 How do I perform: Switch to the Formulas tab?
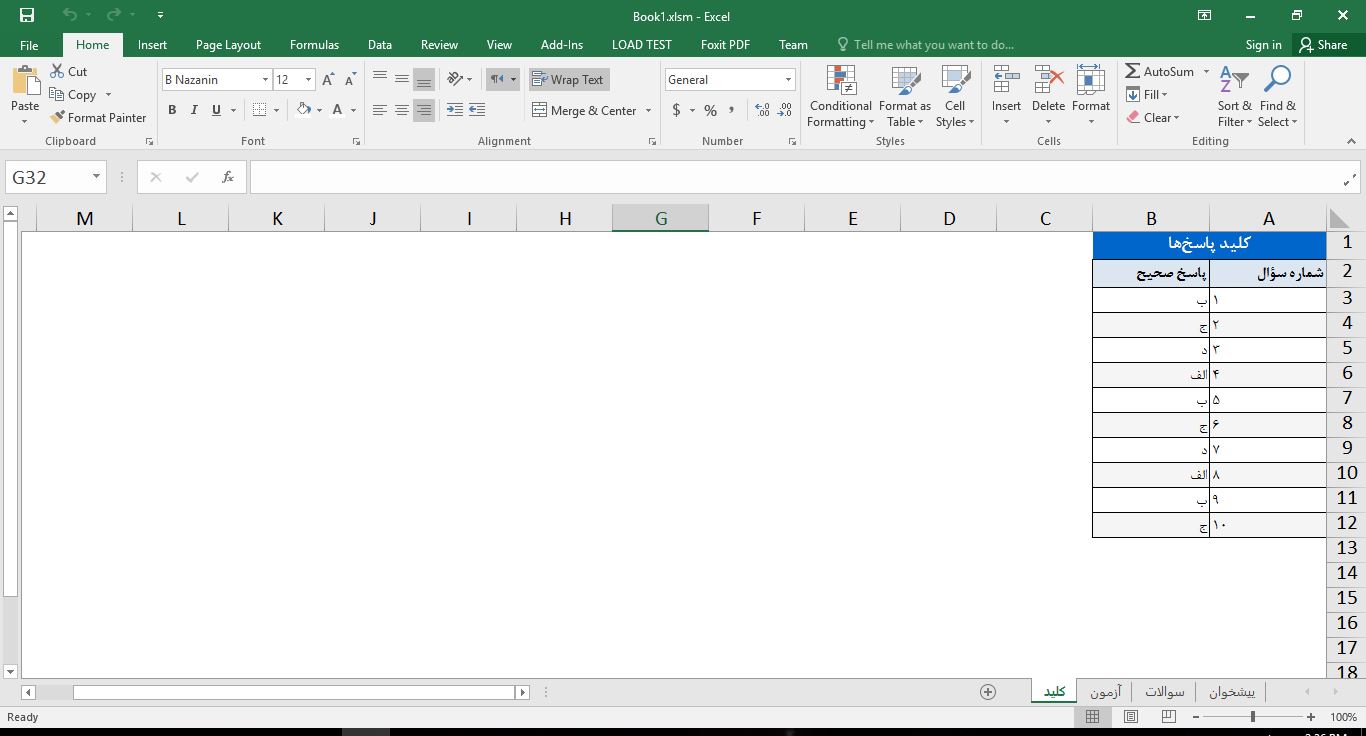tap(314, 45)
